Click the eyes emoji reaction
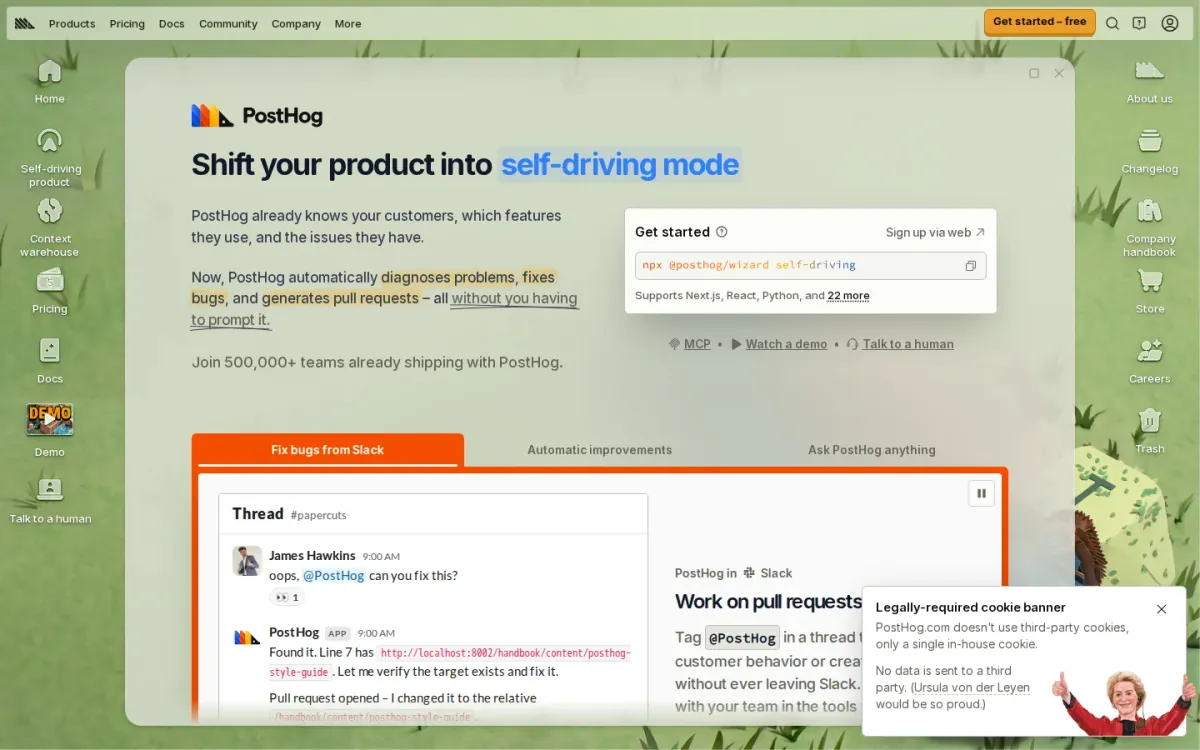Image resolution: width=1200 pixels, height=750 pixels. point(286,597)
